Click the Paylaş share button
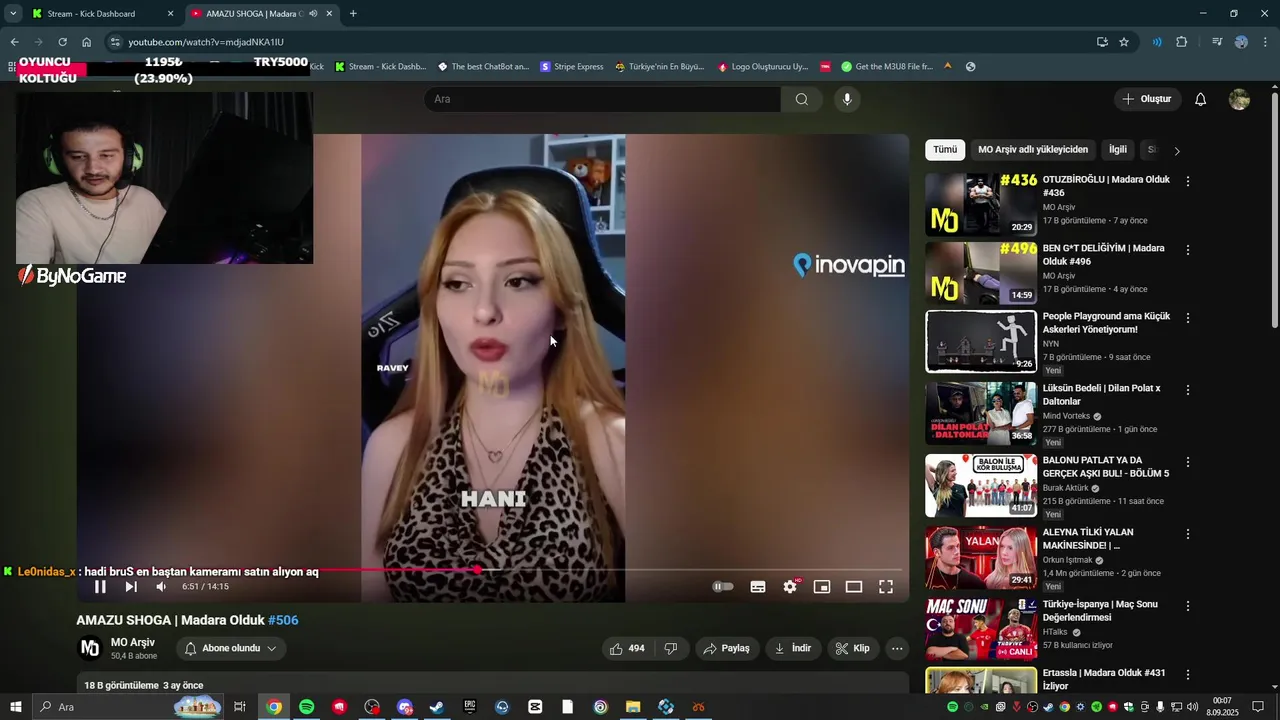The width and height of the screenshot is (1280, 720). [726, 648]
